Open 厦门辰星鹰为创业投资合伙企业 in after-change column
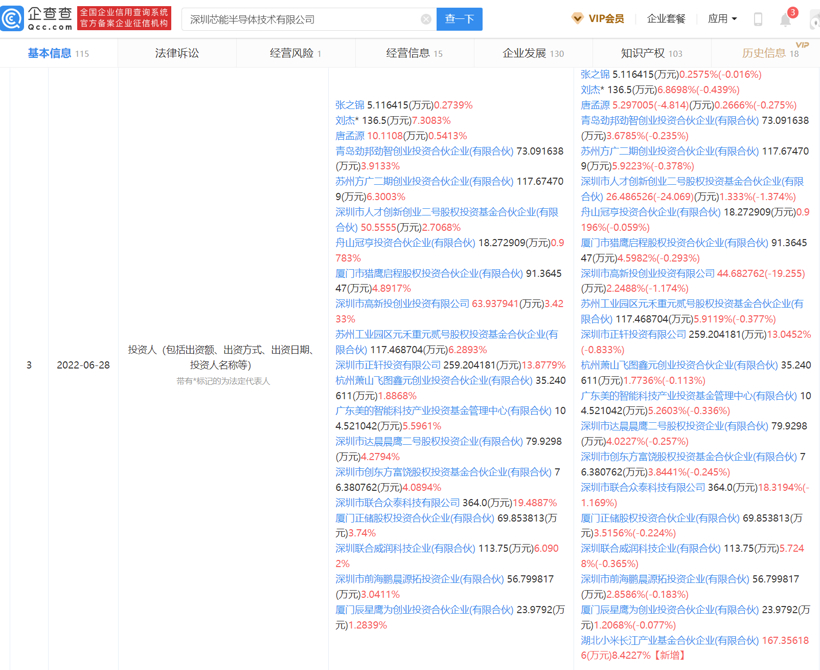820x670 pixels. point(669,610)
